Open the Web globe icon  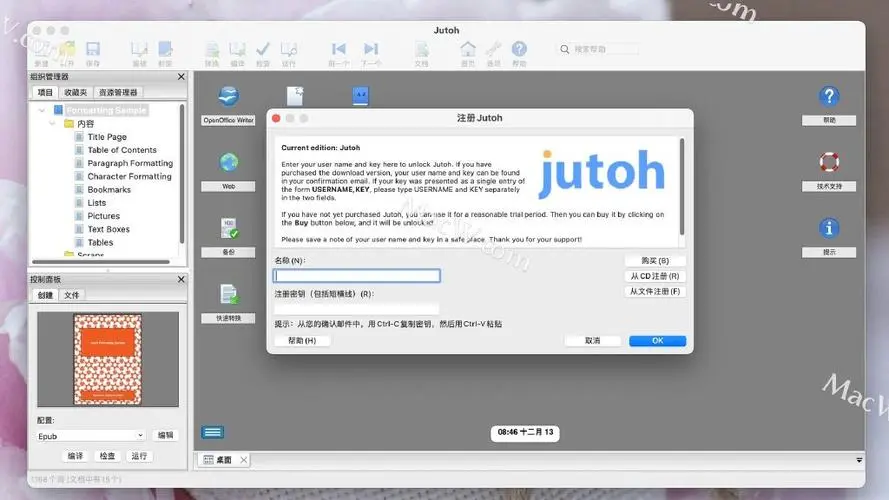coord(229,162)
